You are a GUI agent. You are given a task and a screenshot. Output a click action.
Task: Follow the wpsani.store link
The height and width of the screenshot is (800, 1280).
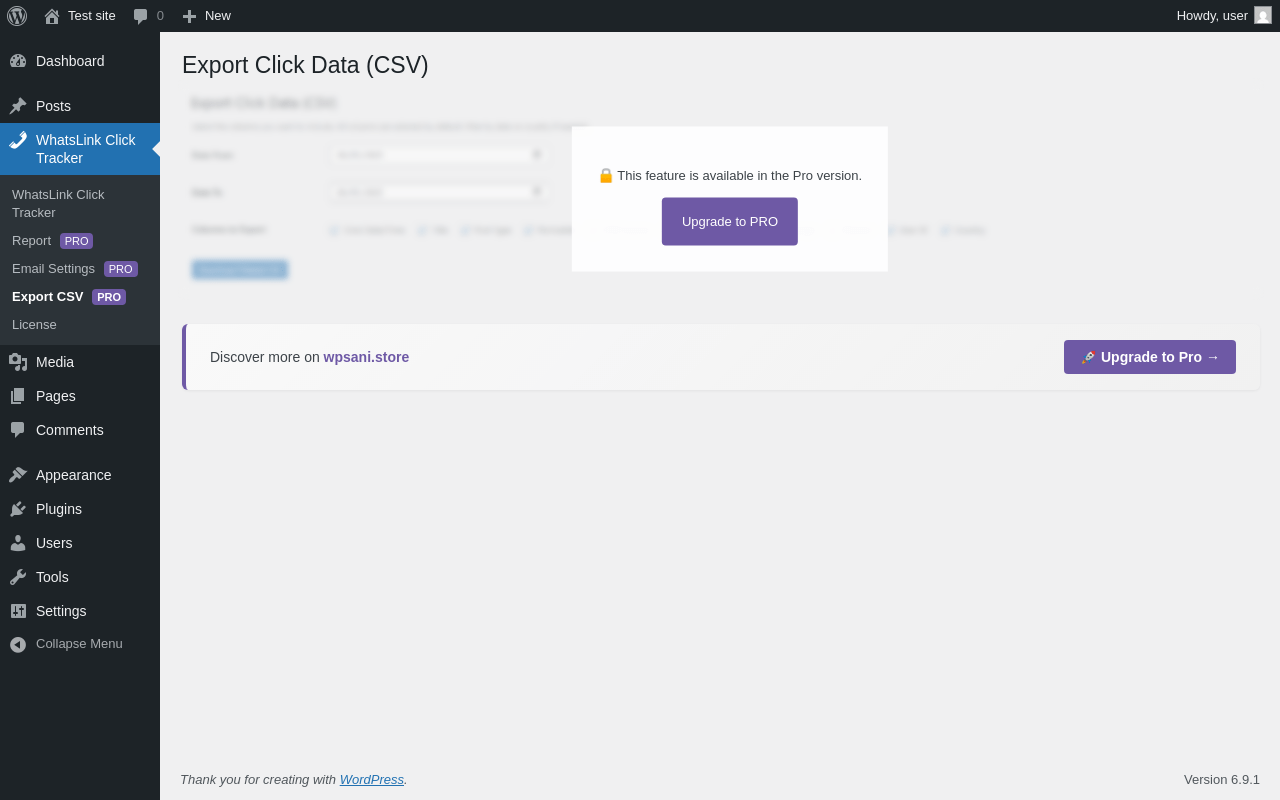click(x=366, y=357)
